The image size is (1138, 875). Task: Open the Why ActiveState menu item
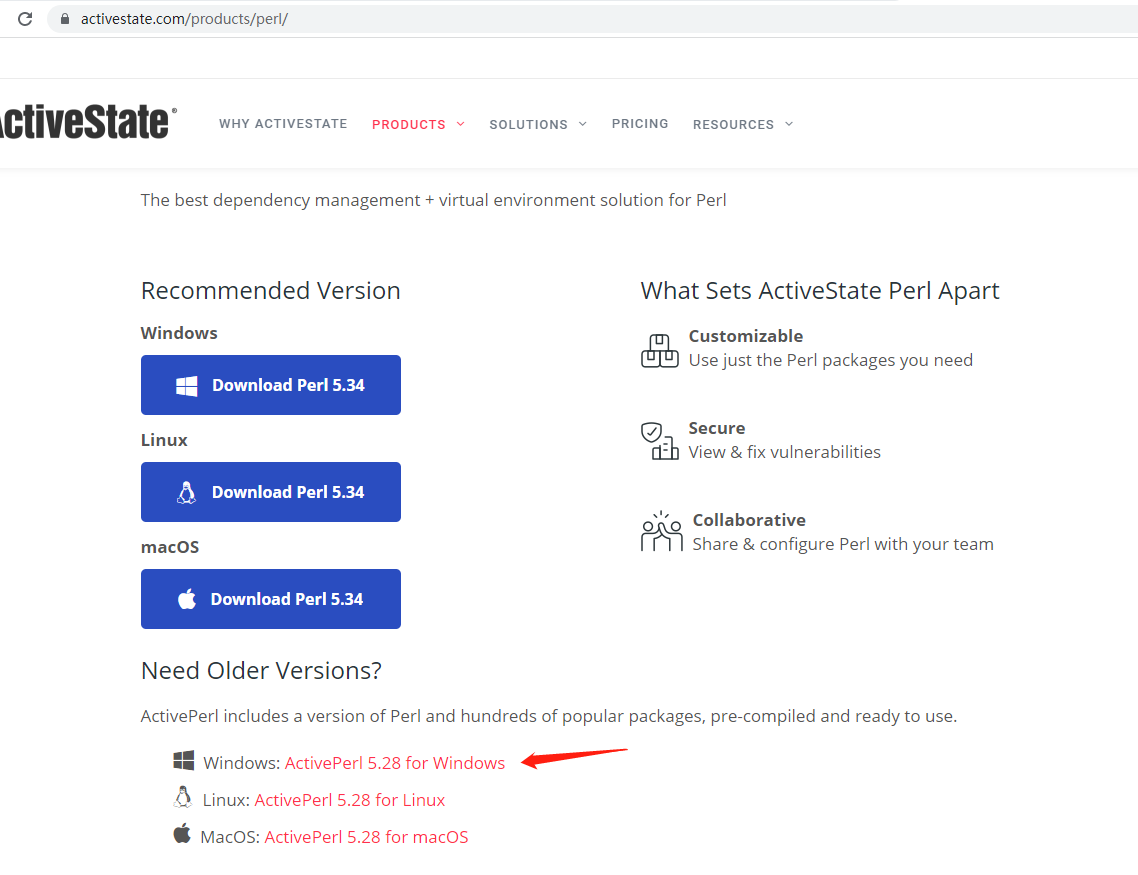283,124
